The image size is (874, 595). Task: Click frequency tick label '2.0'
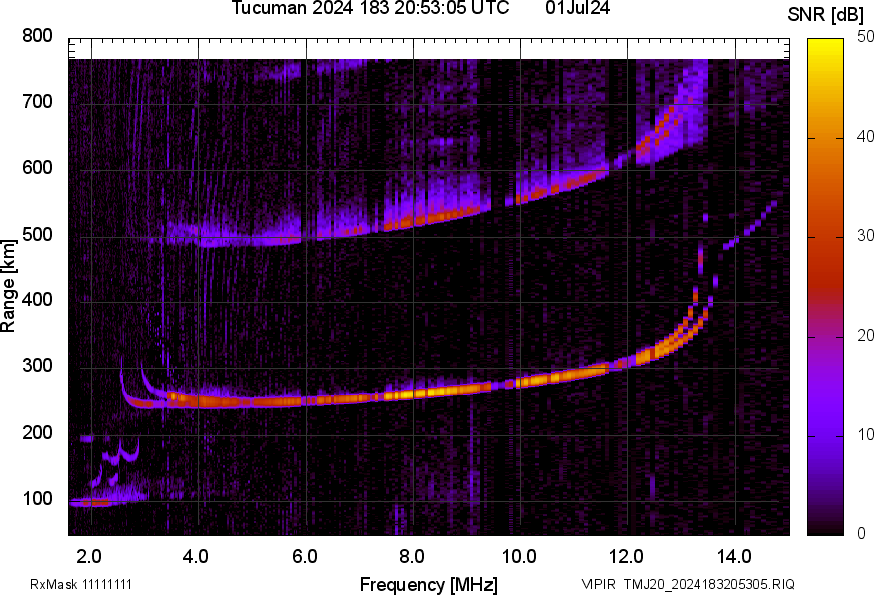click(x=89, y=556)
